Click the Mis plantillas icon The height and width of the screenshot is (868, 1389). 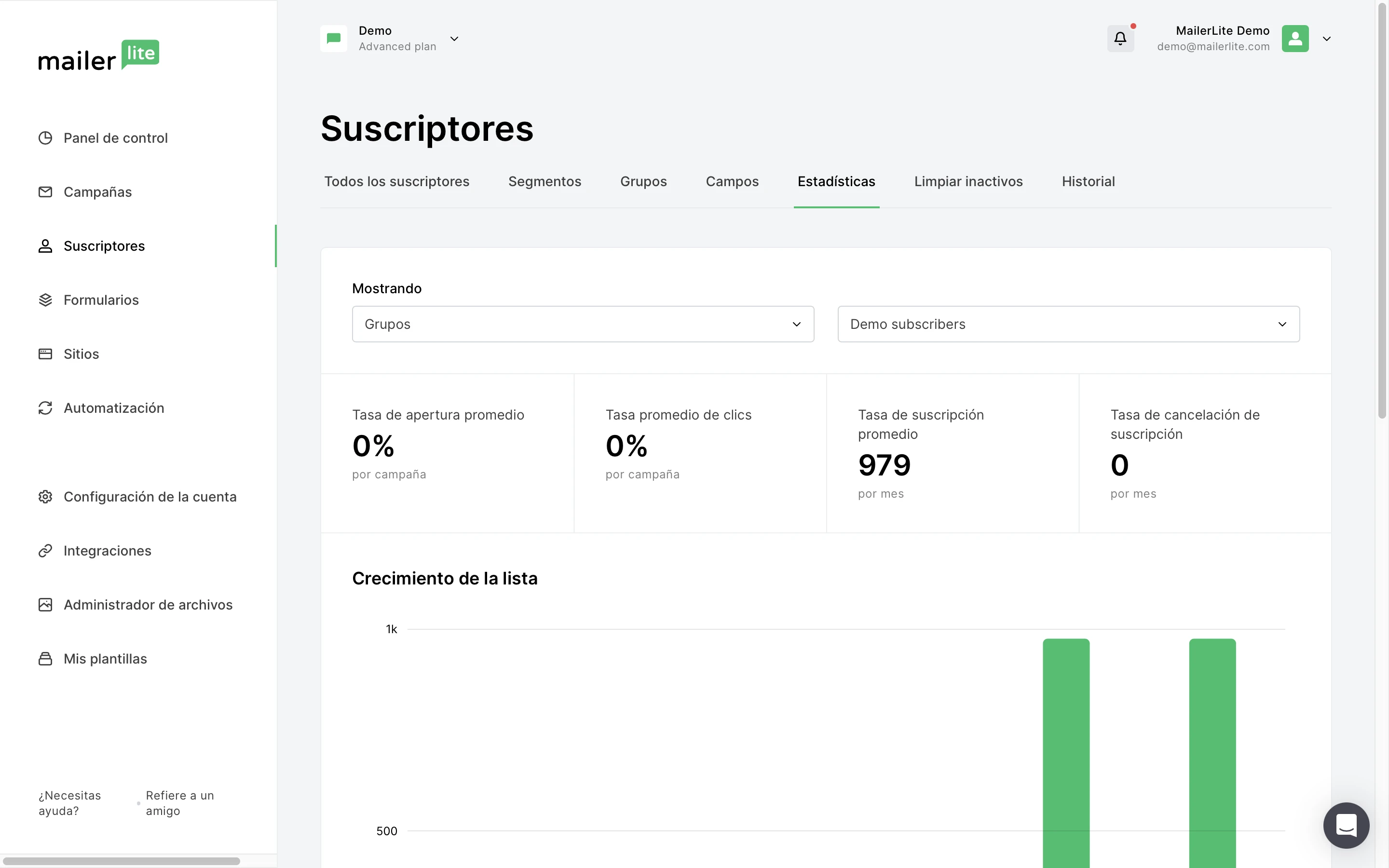(45, 658)
